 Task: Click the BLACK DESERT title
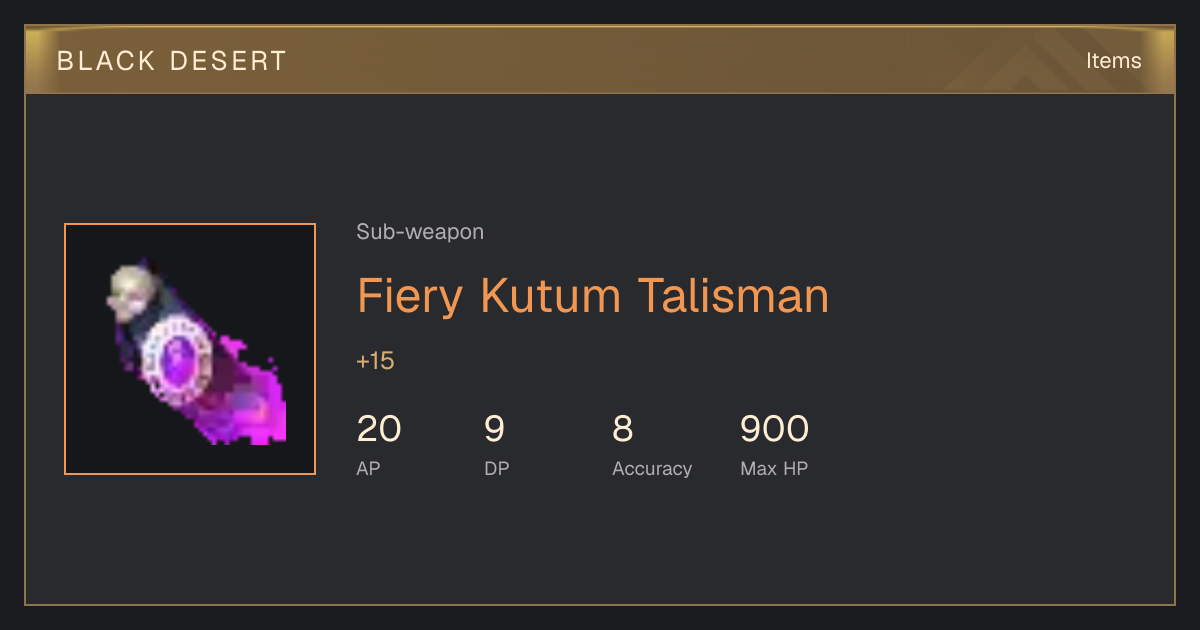(172, 61)
